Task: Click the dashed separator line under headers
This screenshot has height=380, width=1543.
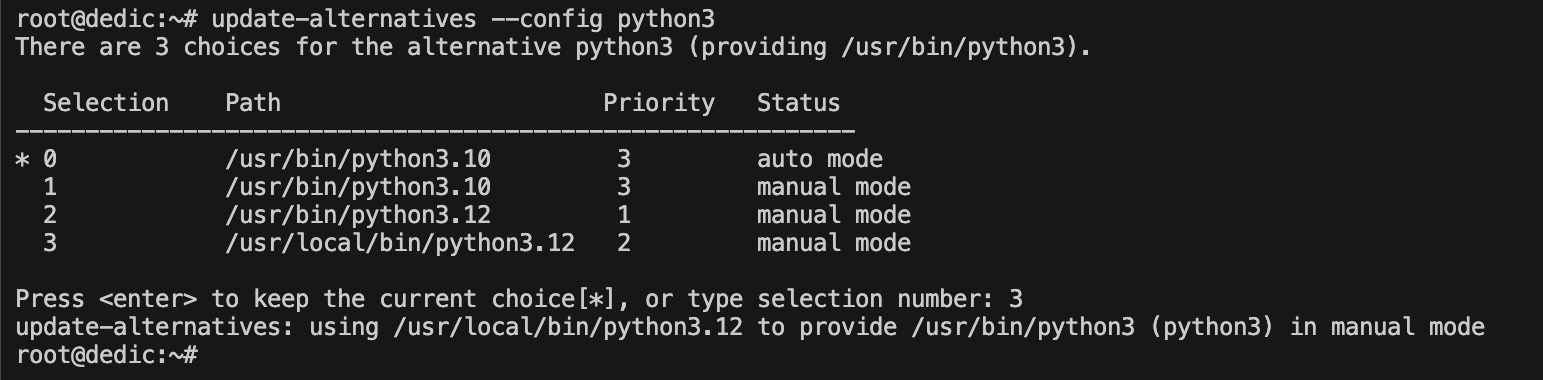Action: 435,131
